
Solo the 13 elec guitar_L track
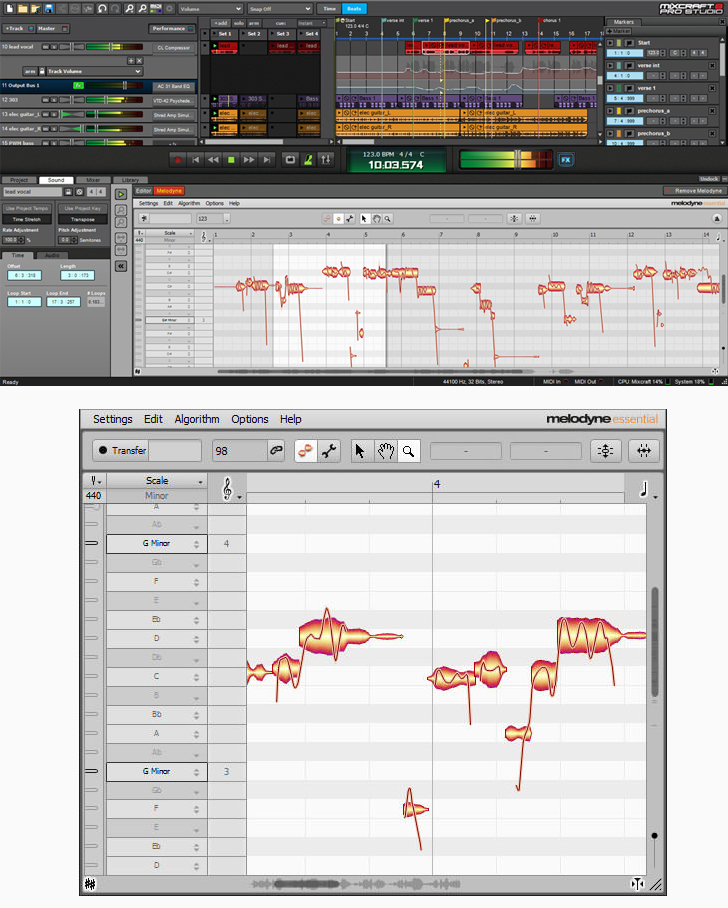(x=54, y=115)
